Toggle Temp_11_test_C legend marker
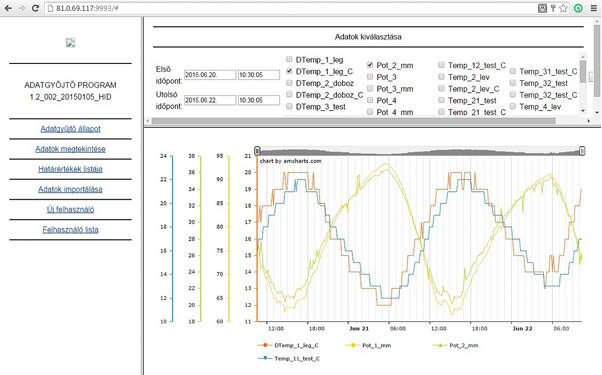The image size is (602, 375). (x=264, y=358)
